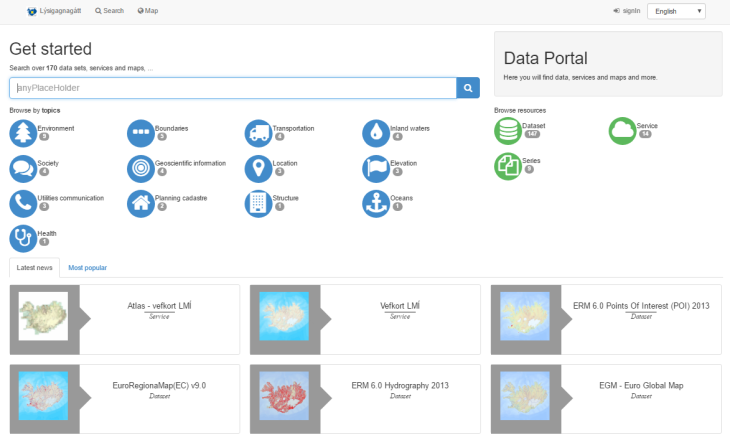The width and height of the screenshot is (730, 440).
Task: Open the Map menu item
Action: [x=148, y=11]
